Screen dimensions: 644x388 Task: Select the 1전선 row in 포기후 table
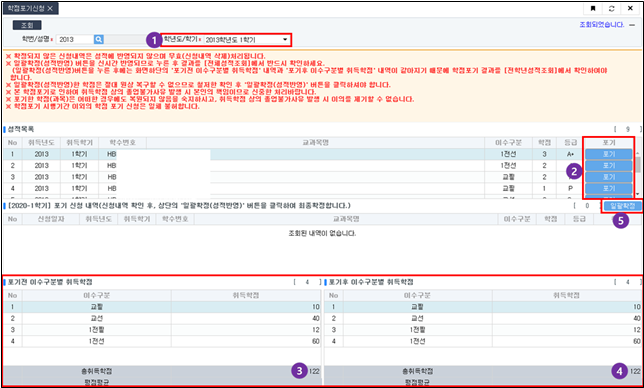[483, 341]
